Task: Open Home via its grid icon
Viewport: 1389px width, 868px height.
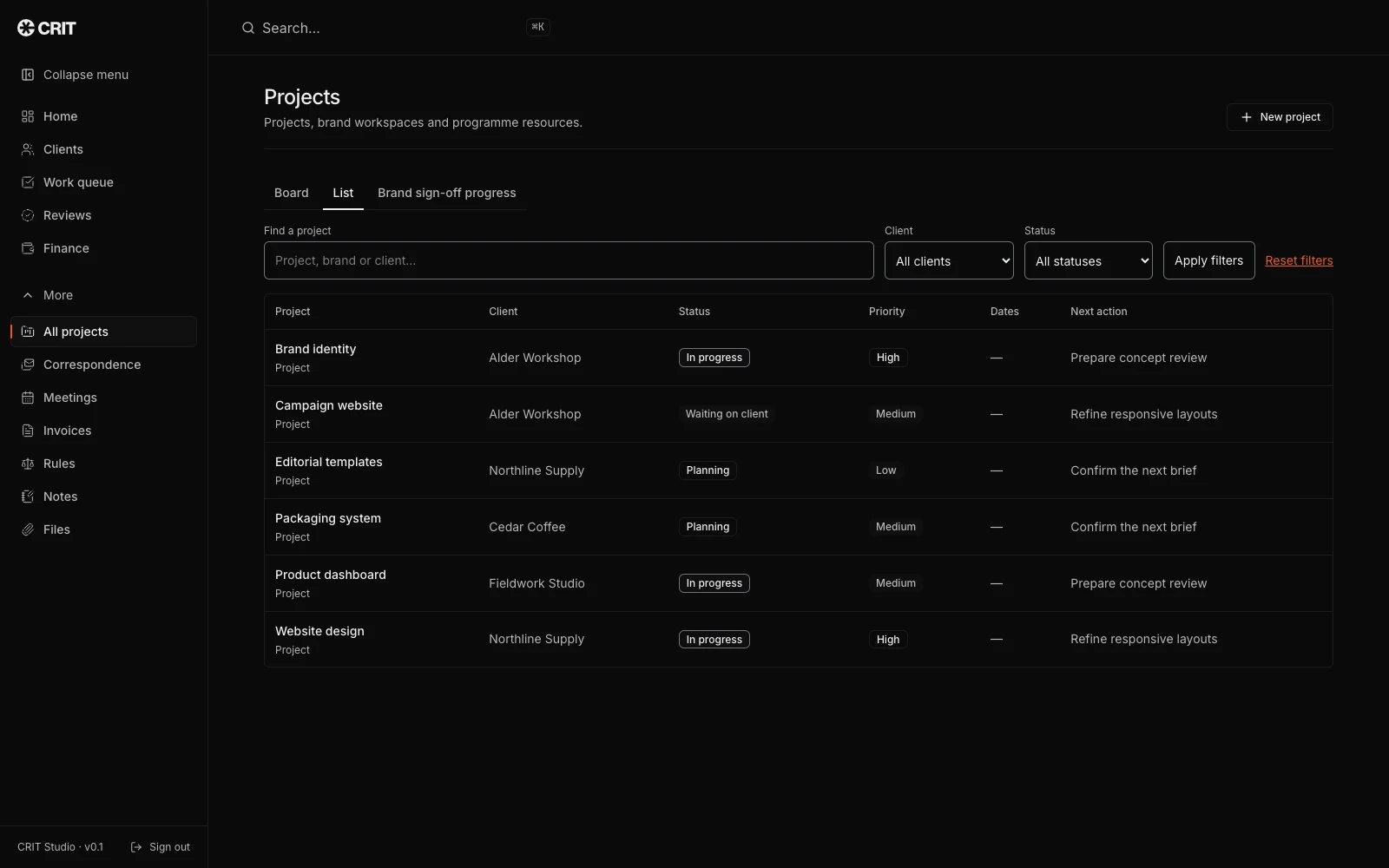Action: coord(28,116)
